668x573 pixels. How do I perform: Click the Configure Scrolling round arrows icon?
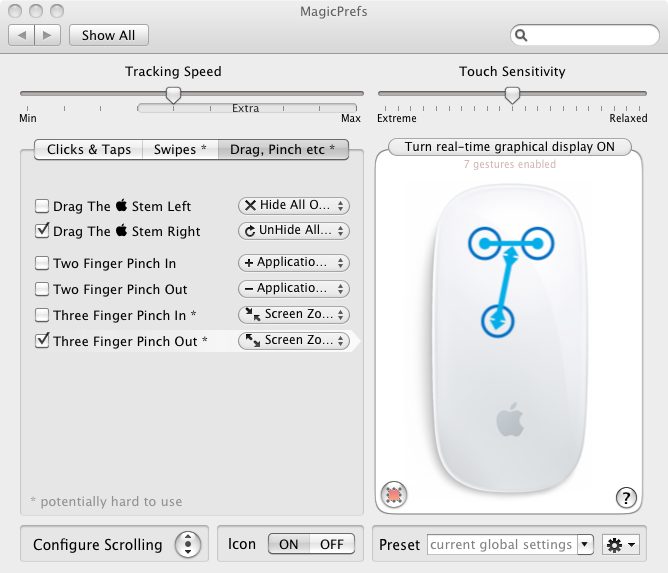[x=187, y=545]
